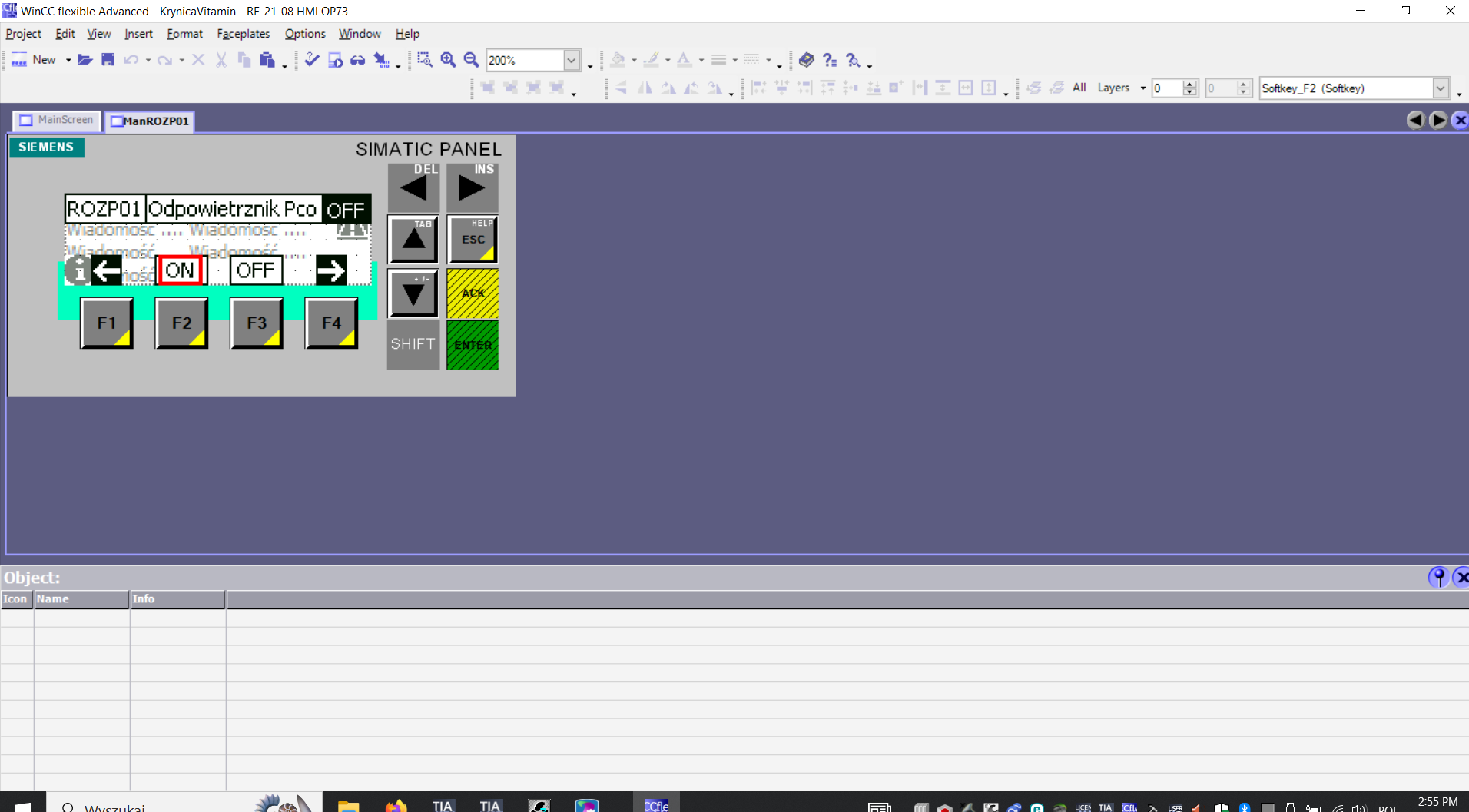Click the Open project folder icon
1469x812 pixels.
(85, 60)
